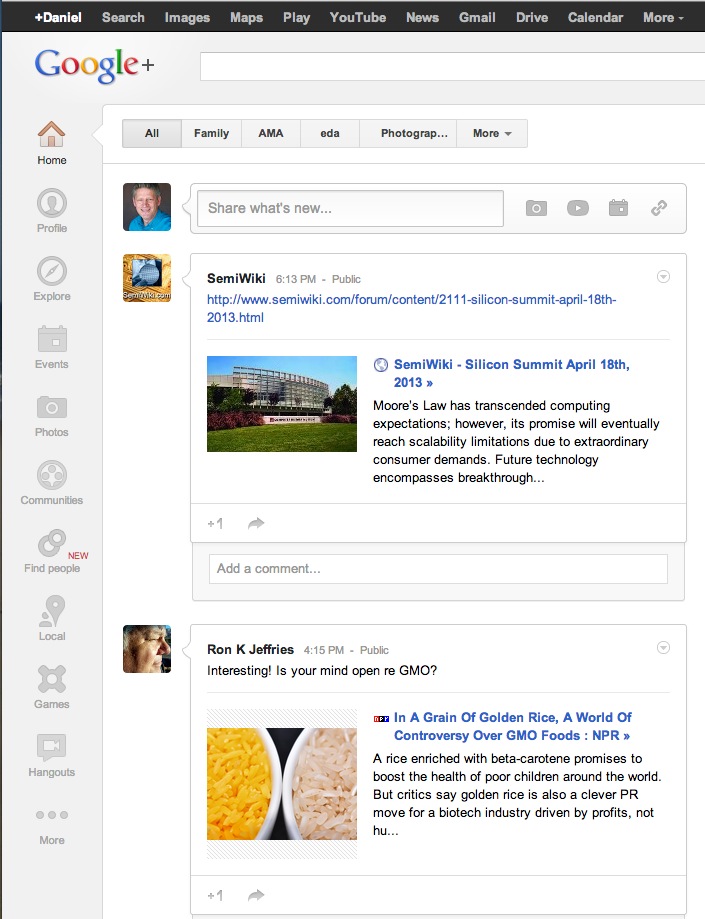Click +1 on Ron K Jeffries post
Image resolution: width=705 pixels, height=919 pixels.
(x=215, y=895)
